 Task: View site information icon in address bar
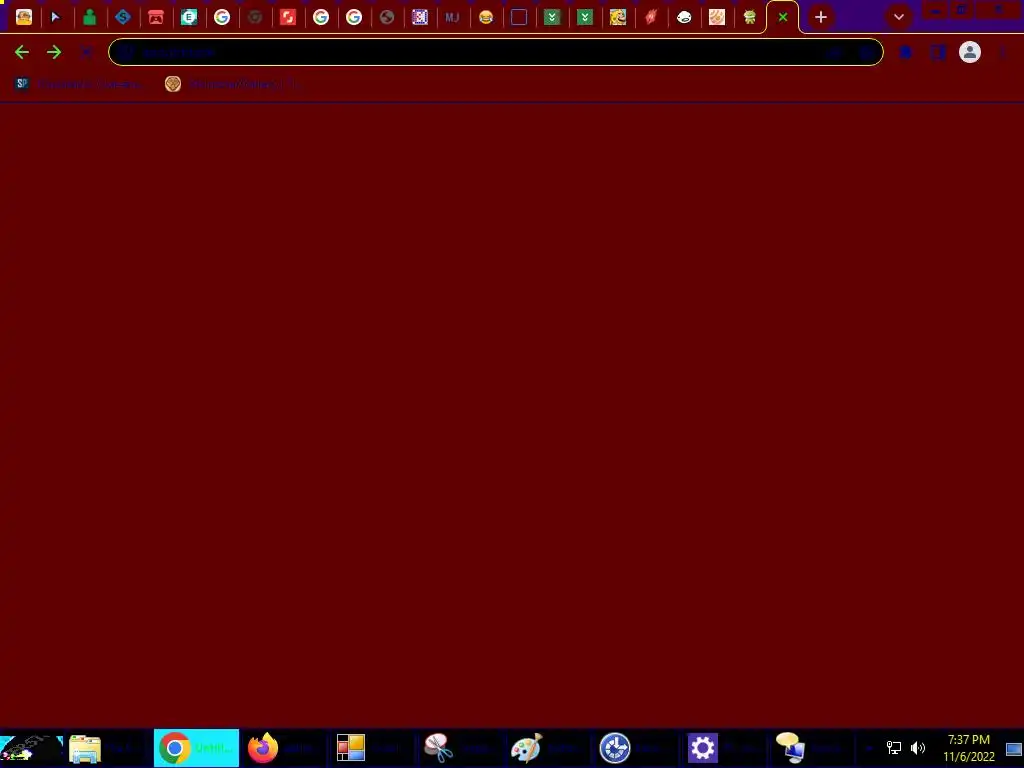coord(127,52)
